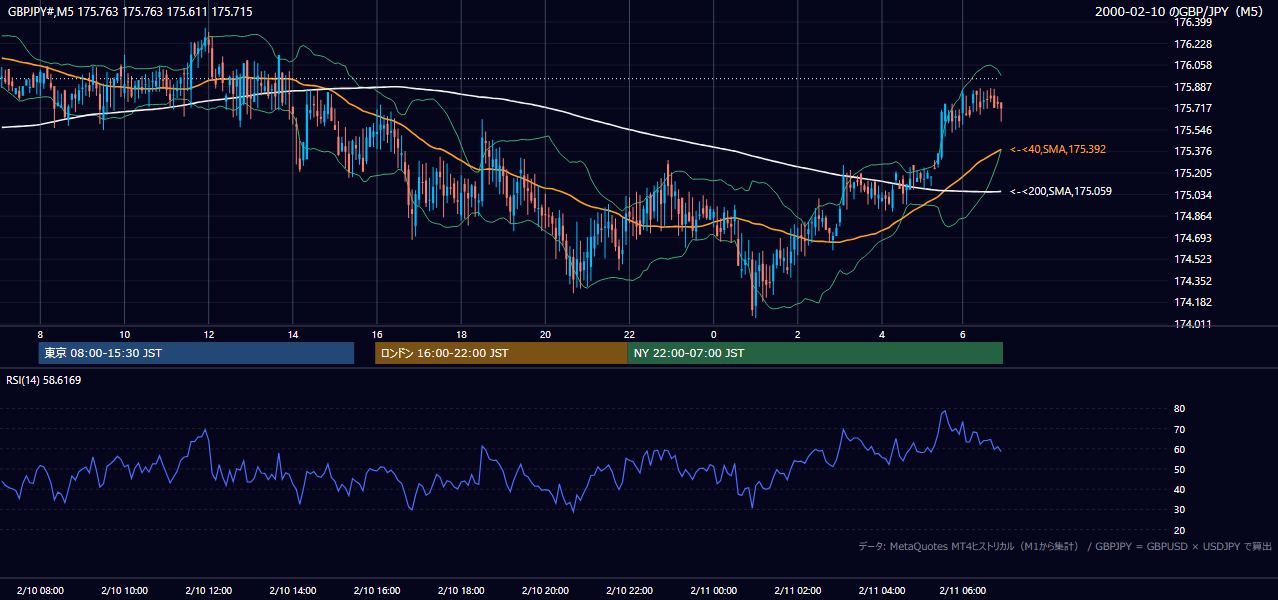Click the 174.182 price axis value

1193,302
